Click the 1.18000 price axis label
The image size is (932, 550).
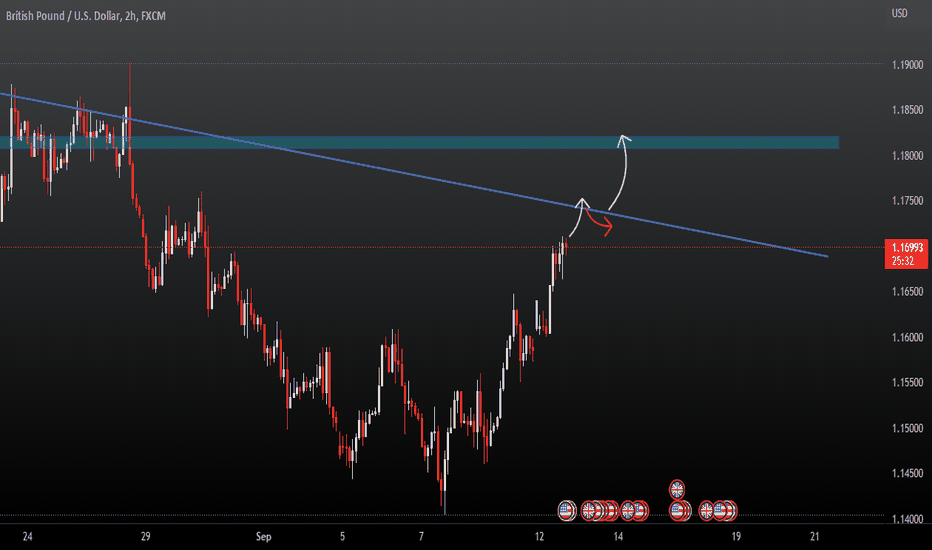(908, 156)
